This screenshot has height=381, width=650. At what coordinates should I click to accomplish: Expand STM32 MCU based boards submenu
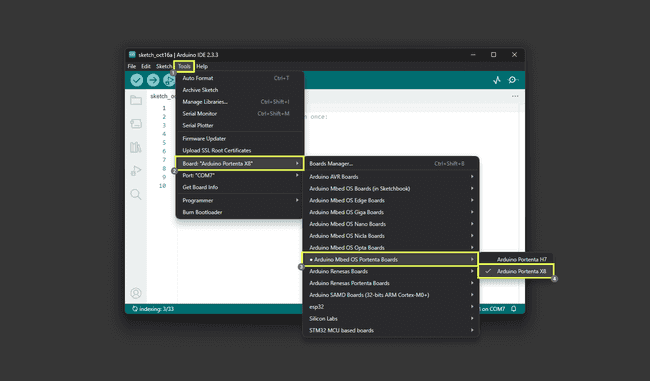pyautogui.click(x=391, y=330)
